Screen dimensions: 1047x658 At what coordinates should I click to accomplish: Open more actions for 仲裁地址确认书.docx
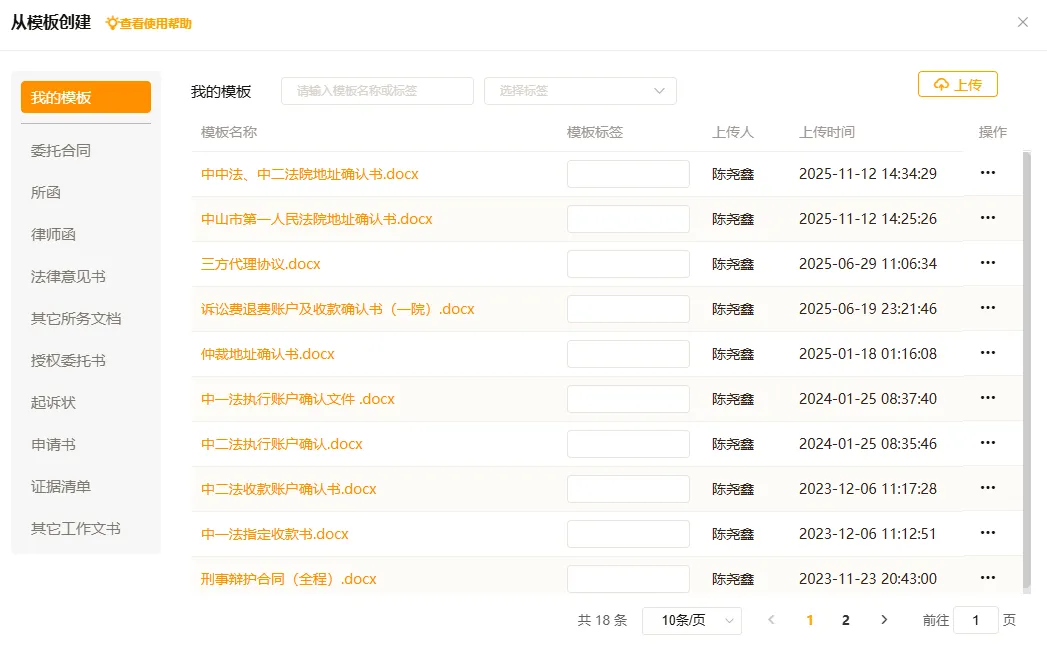(987, 353)
